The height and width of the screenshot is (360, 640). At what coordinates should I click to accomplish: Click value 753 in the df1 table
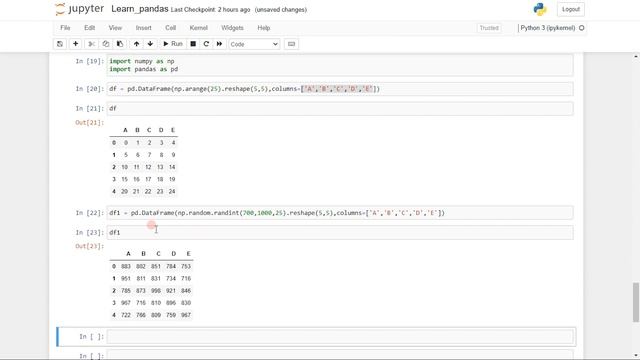tap(186, 266)
